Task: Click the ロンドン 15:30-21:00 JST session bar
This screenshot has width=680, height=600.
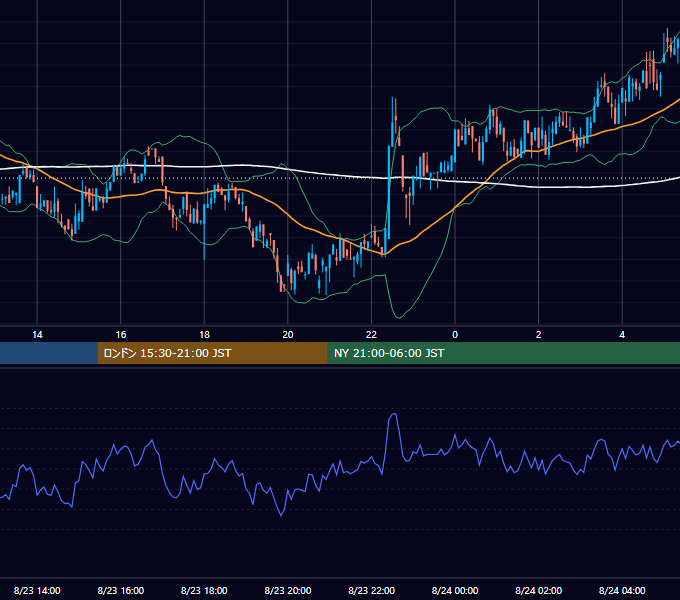Action: (x=212, y=353)
